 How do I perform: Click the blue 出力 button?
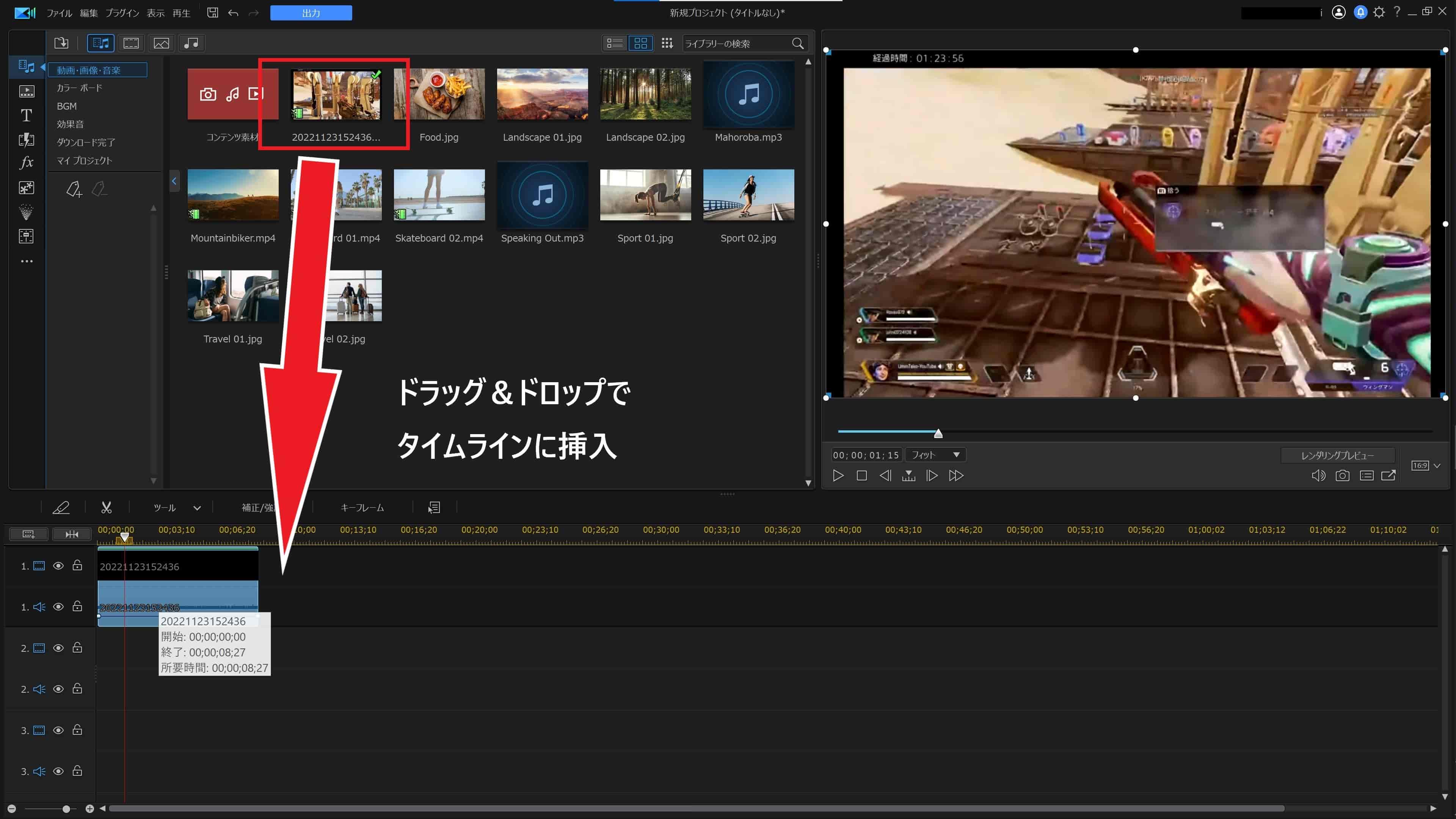(x=311, y=13)
